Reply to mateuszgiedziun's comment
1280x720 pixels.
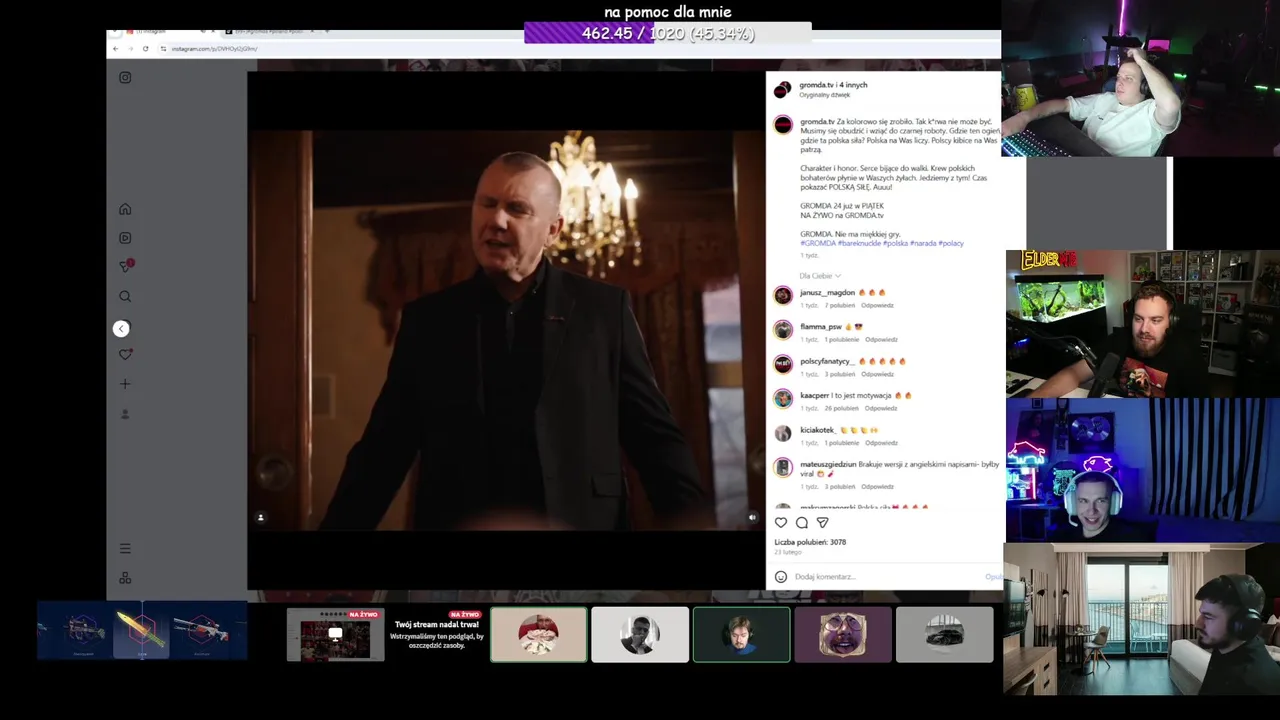click(877, 486)
